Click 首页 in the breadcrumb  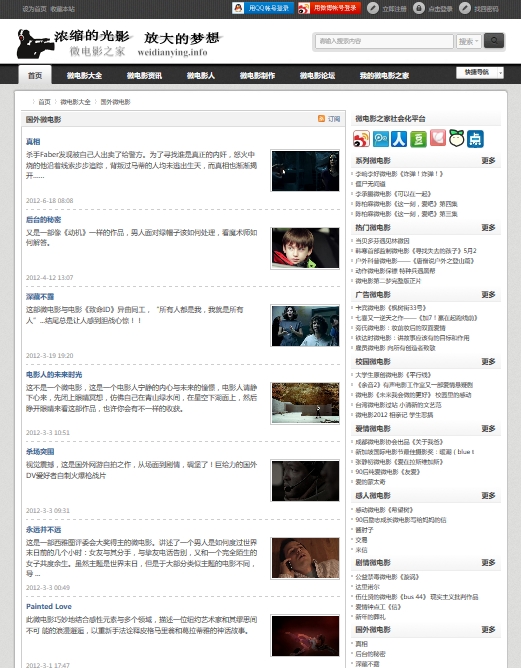click(44, 102)
